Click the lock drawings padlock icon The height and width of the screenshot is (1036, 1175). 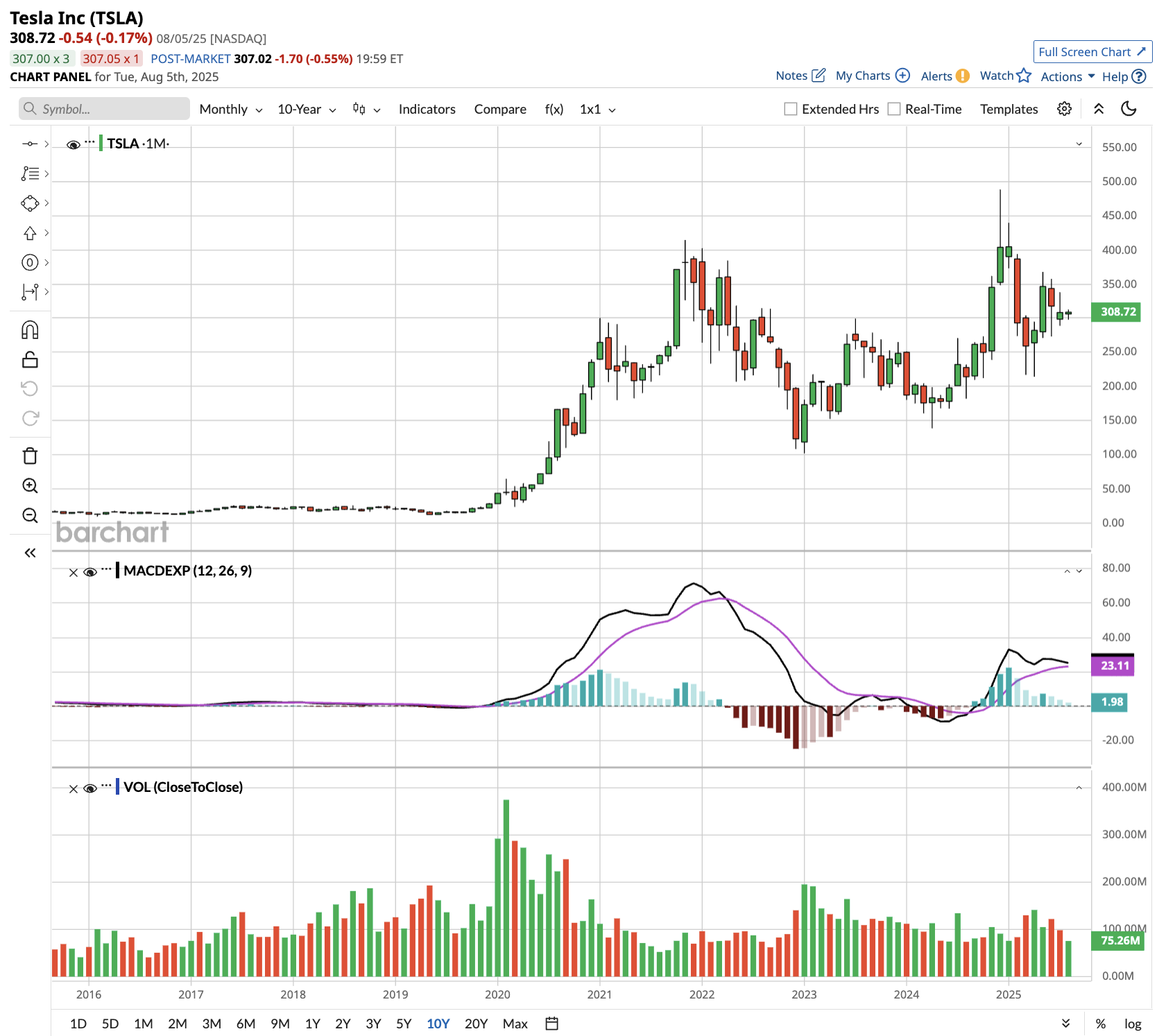tap(30, 359)
